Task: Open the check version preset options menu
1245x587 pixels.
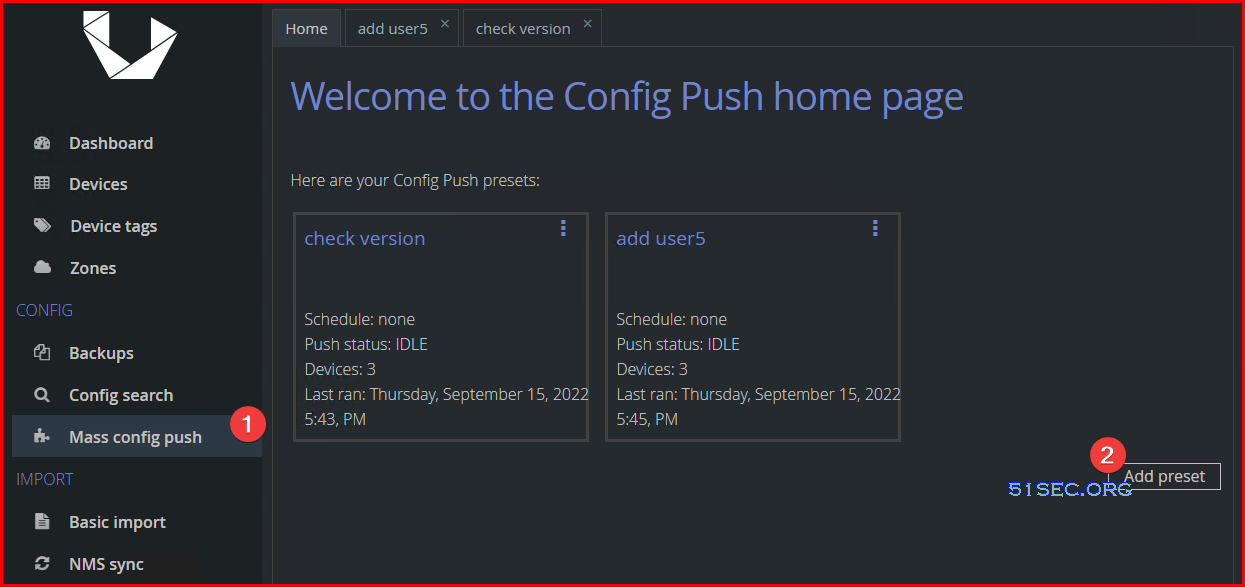Action: tap(563, 228)
